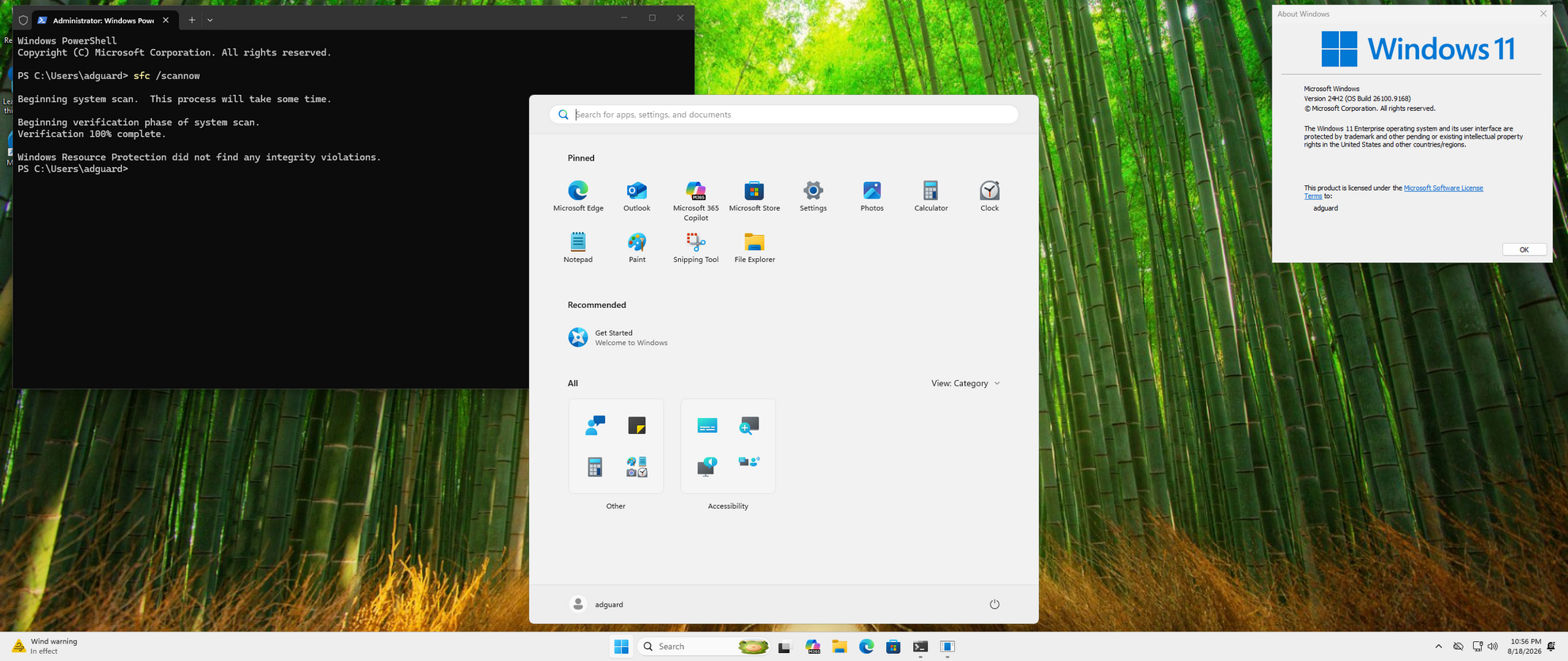Viewport: 1568px width, 661px height.
Task: Click the power button in Start menu
Action: [x=995, y=604]
